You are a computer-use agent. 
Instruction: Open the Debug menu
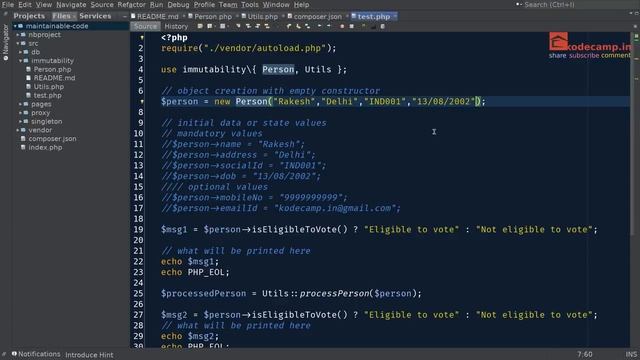pos(178,4)
